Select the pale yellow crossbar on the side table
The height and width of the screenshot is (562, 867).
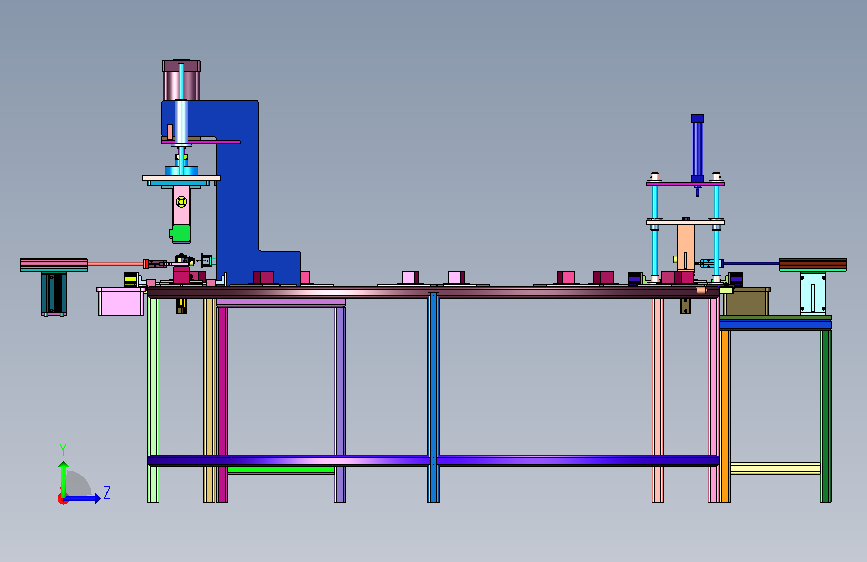point(775,469)
